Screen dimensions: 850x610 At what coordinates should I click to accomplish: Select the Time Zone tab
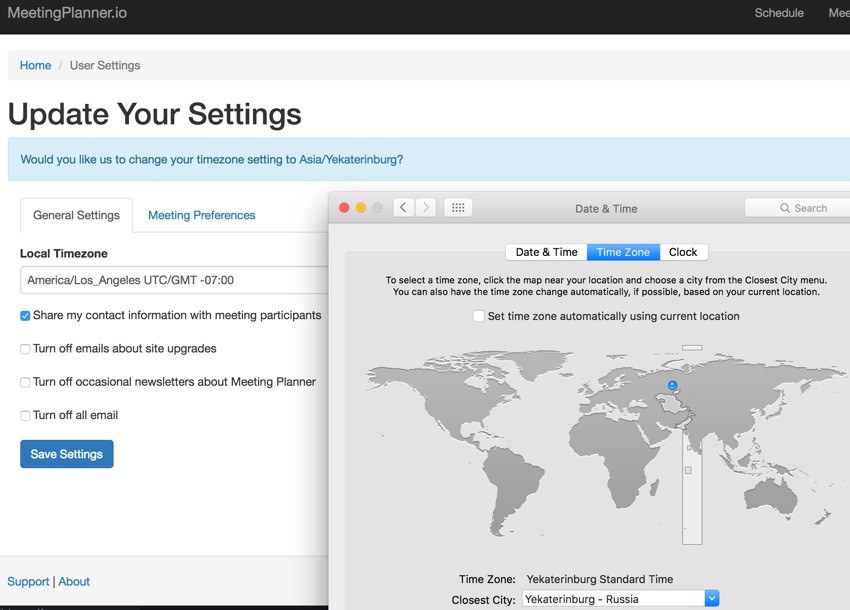coord(623,252)
